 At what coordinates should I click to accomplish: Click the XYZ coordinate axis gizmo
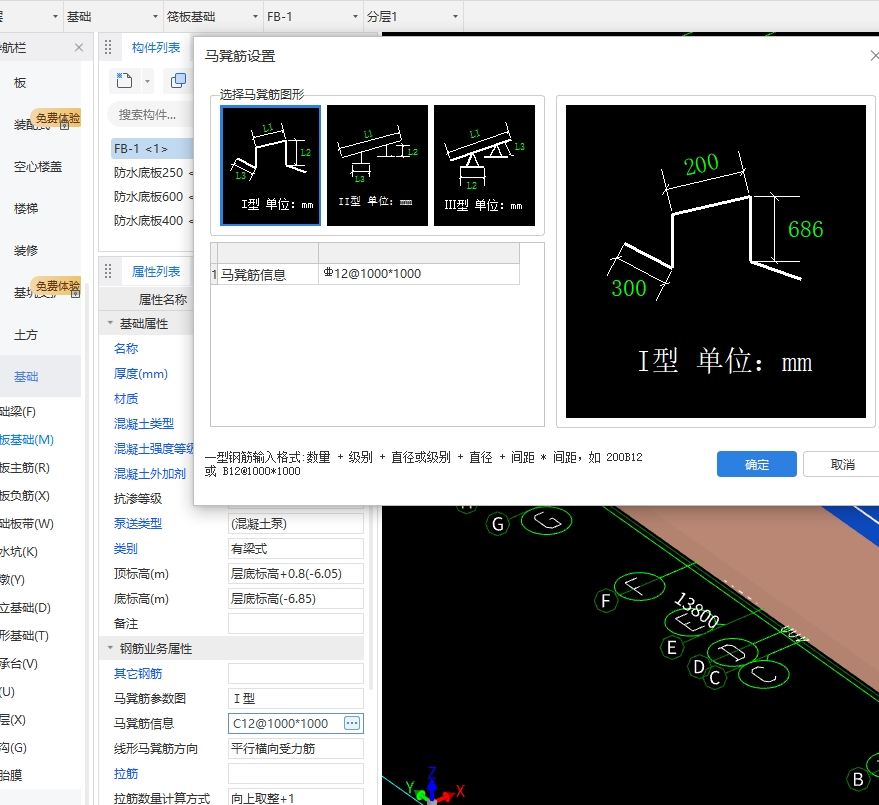432,787
